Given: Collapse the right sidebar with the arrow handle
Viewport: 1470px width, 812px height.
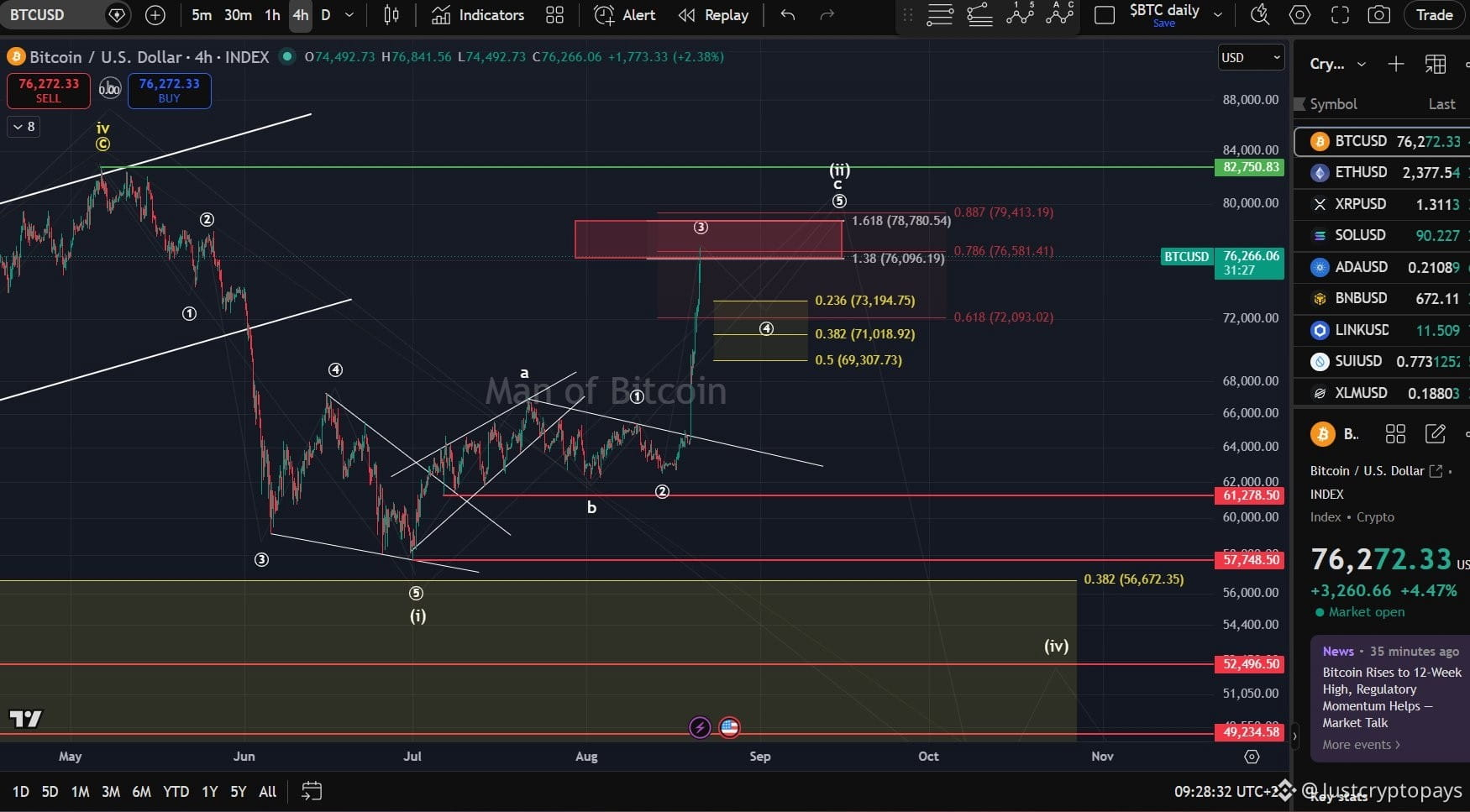Looking at the screenshot, I should pyautogui.click(x=1294, y=736).
